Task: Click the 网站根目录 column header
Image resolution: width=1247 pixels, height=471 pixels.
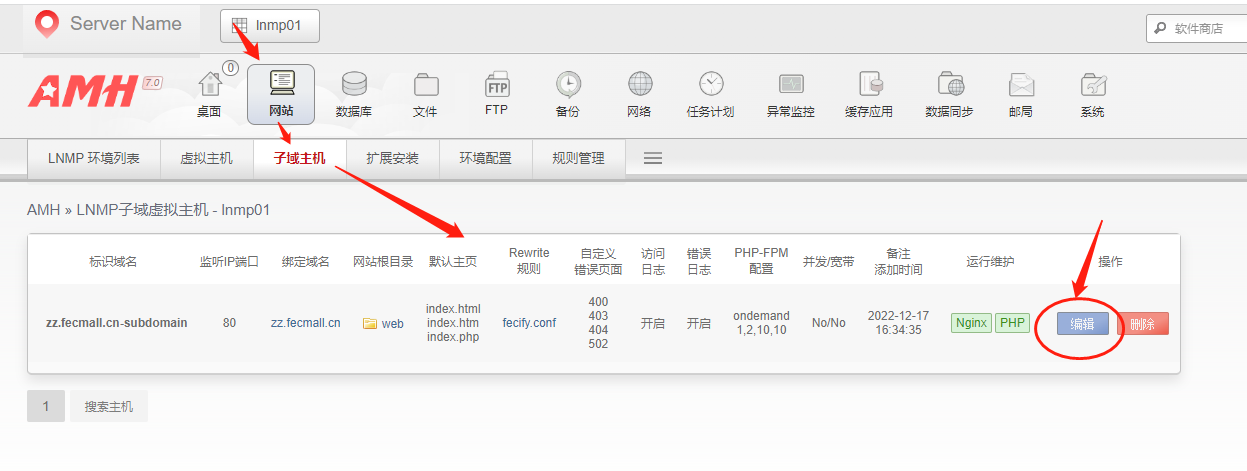Action: (x=383, y=261)
